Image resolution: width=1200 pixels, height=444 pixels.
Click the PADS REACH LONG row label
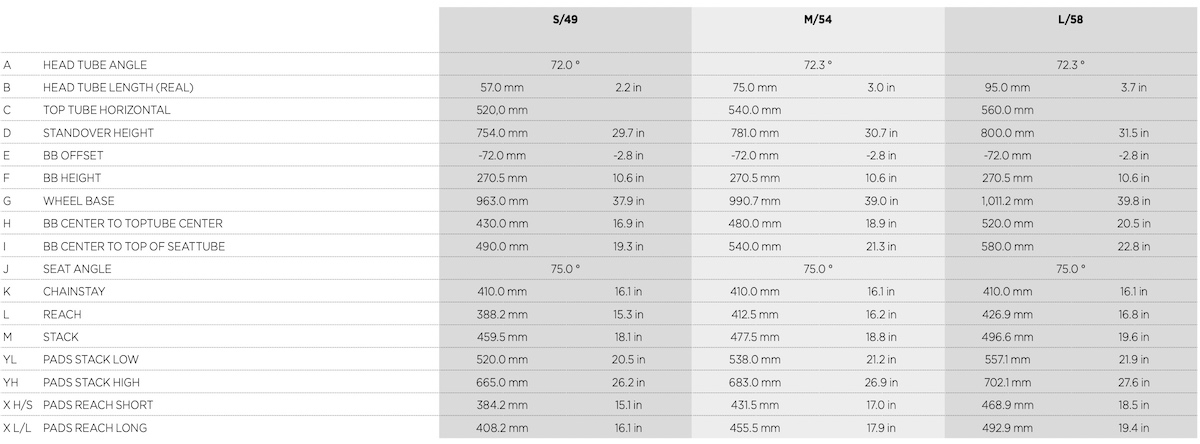95,428
